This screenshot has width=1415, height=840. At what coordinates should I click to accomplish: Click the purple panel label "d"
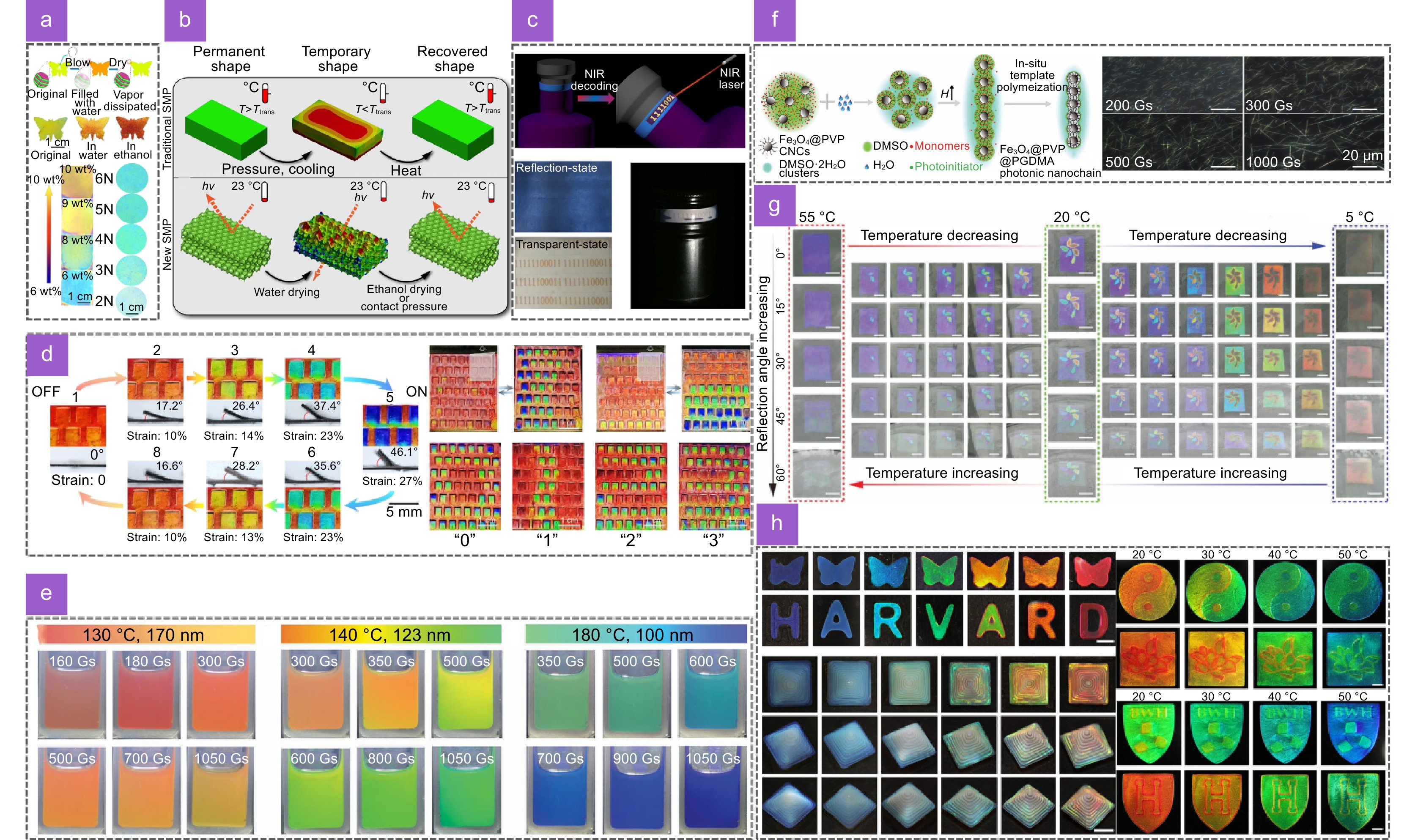point(47,354)
